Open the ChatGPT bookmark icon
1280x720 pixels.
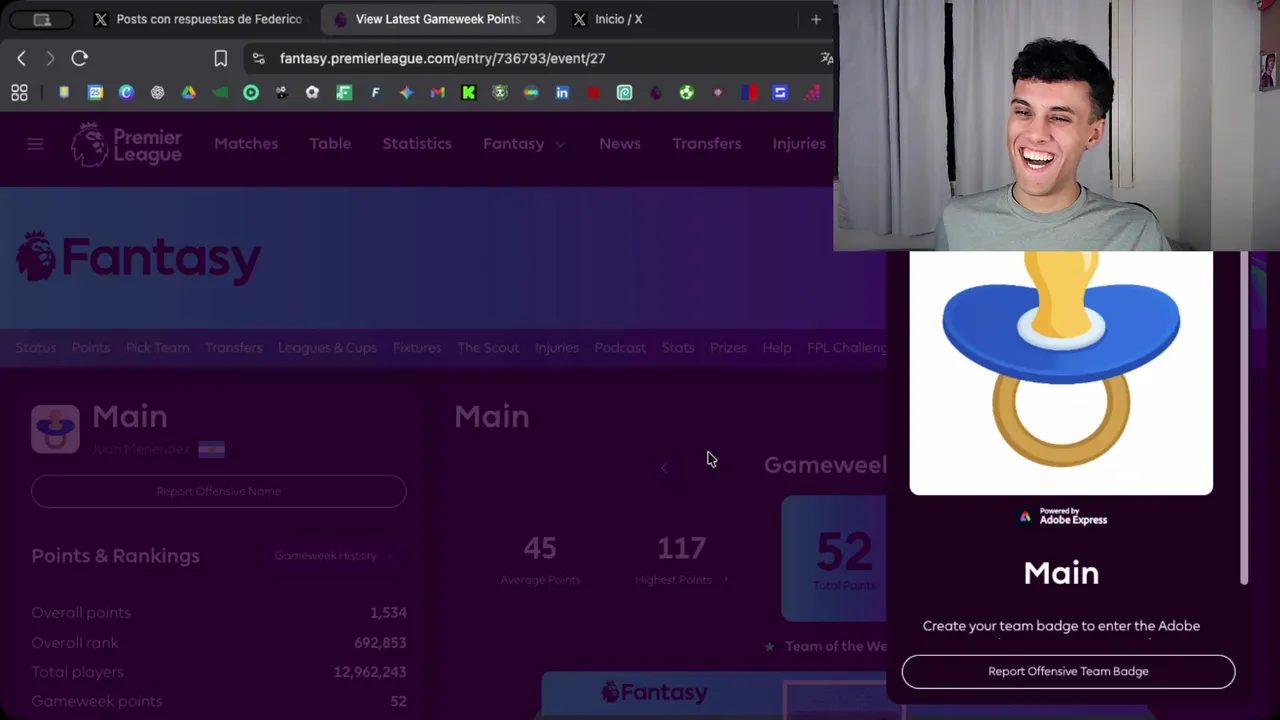click(157, 93)
